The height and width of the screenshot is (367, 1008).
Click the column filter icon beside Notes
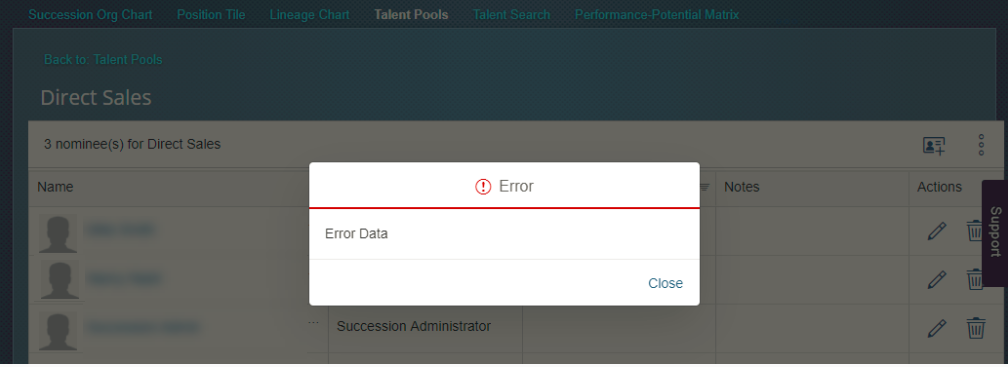(705, 187)
